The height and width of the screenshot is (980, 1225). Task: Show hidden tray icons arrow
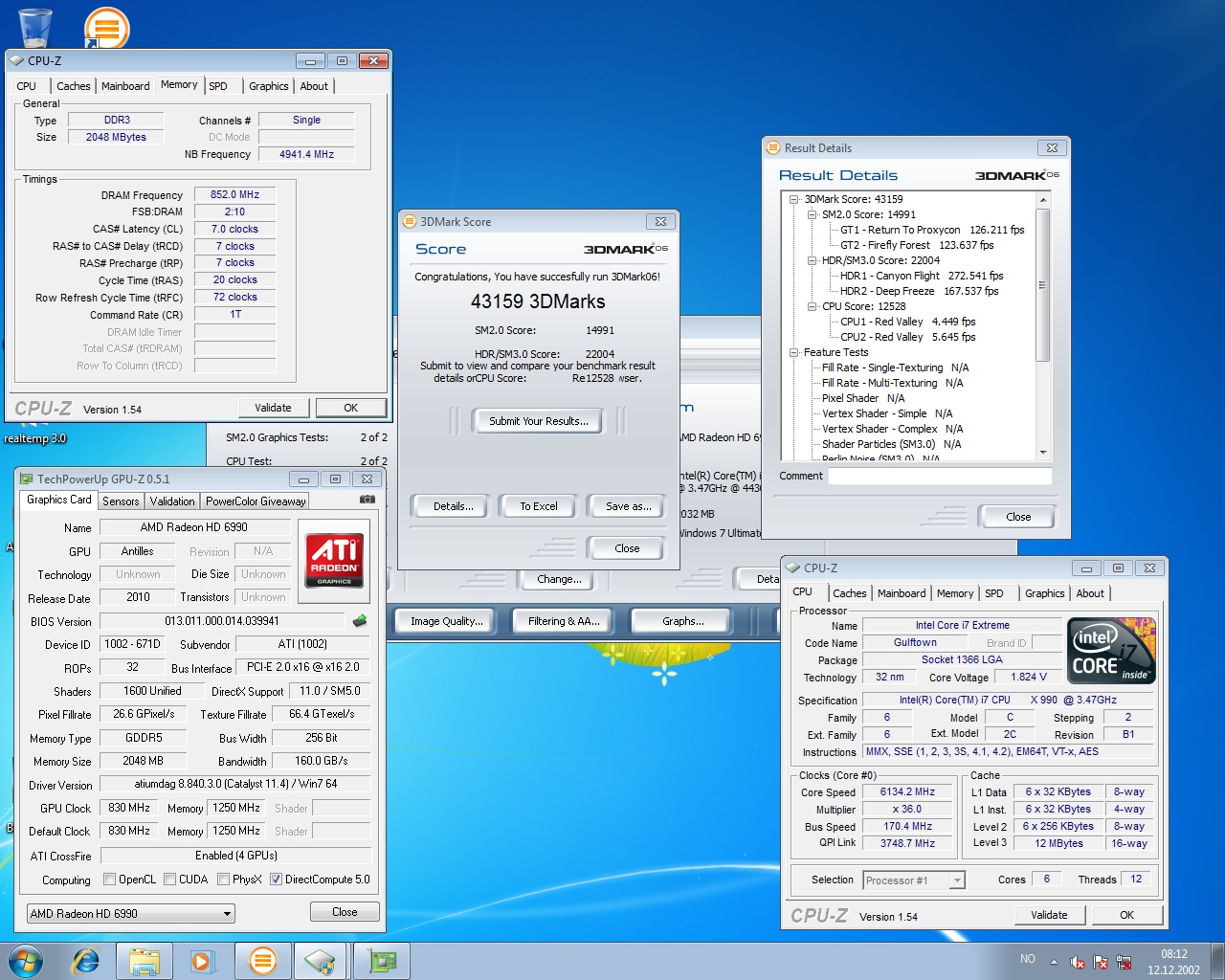point(1054,962)
